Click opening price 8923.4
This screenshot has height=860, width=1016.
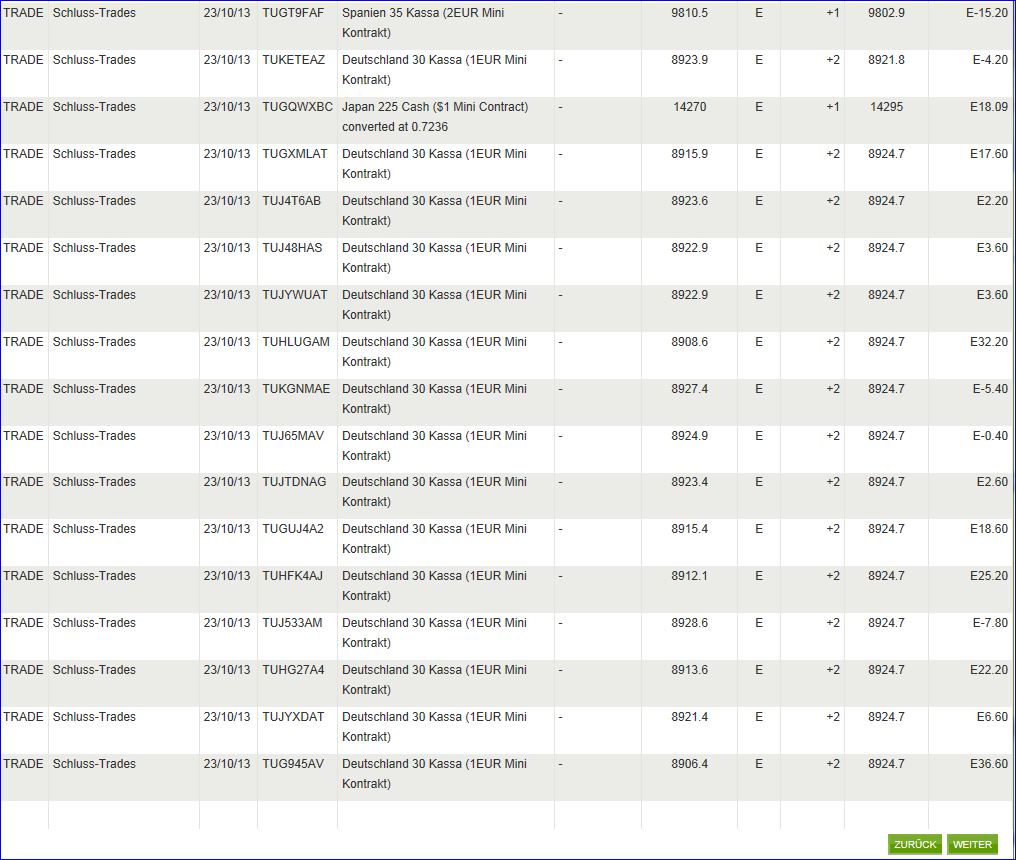point(689,482)
